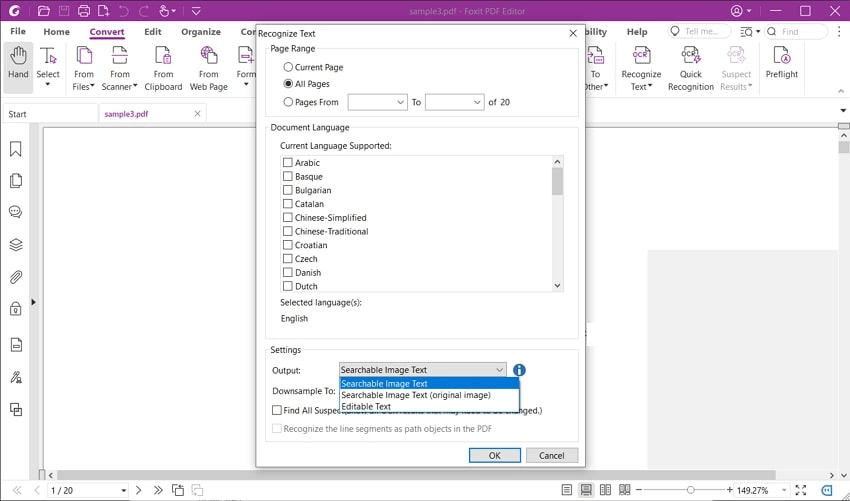Enter full screen mode

801,490
